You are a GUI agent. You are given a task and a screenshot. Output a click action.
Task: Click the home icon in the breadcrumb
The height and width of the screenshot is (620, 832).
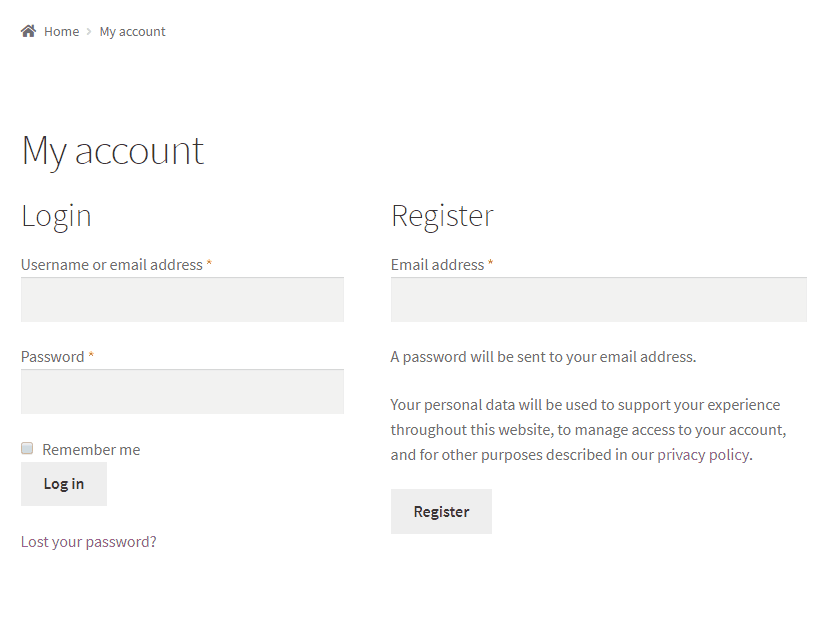click(x=28, y=30)
